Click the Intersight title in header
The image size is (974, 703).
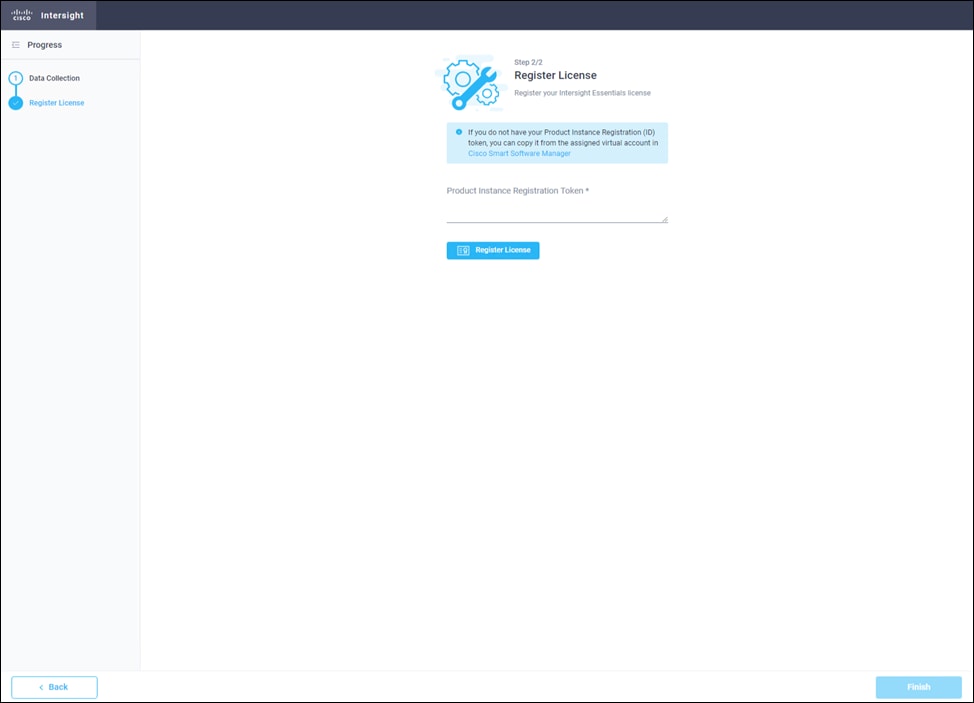click(62, 15)
